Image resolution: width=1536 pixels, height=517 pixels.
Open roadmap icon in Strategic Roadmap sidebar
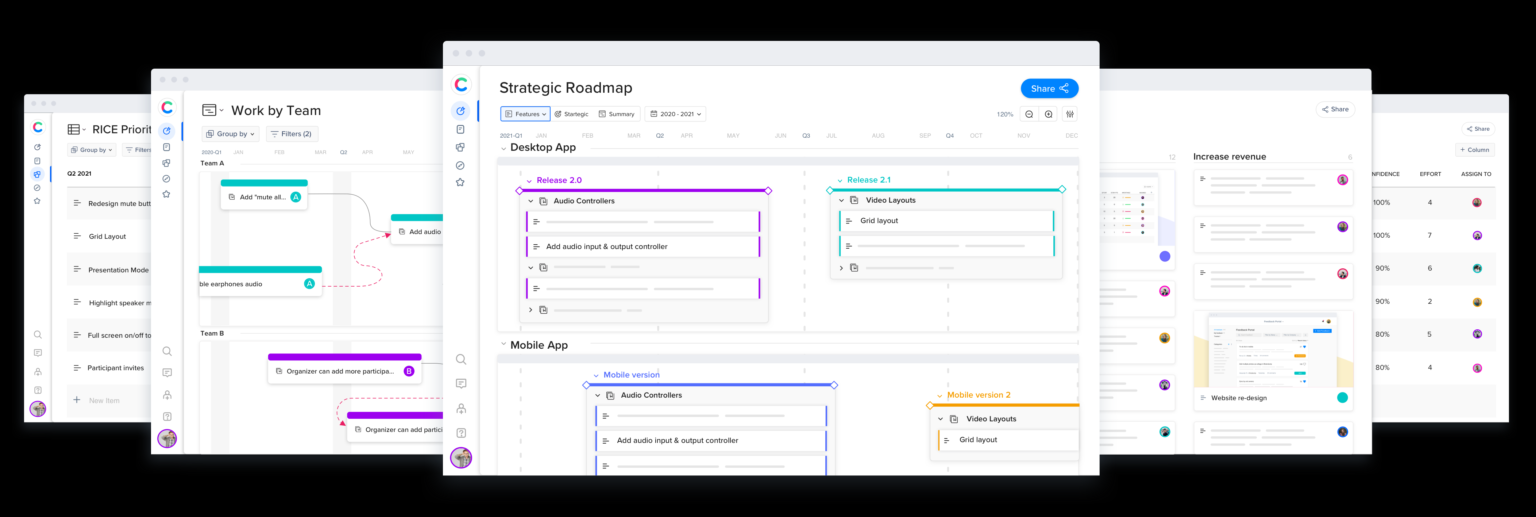click(460, 111)
